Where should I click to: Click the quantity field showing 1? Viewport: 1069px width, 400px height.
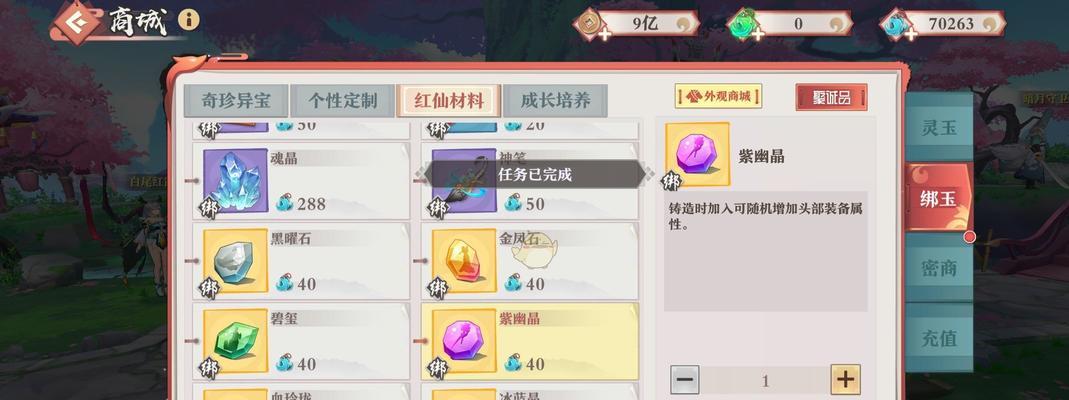[765, 380]
